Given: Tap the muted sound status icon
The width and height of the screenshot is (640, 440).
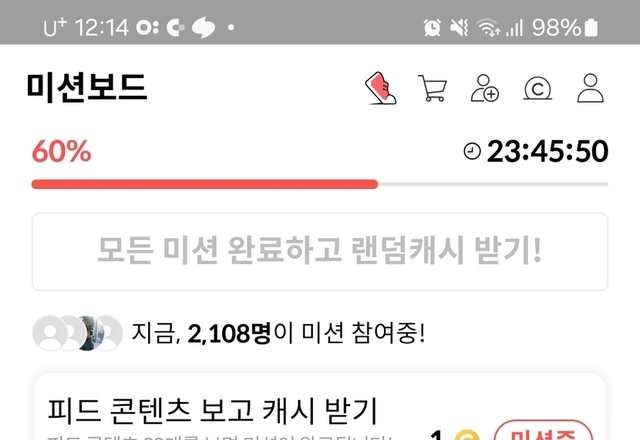Looking at the screenshot, I should click(459, 28).
